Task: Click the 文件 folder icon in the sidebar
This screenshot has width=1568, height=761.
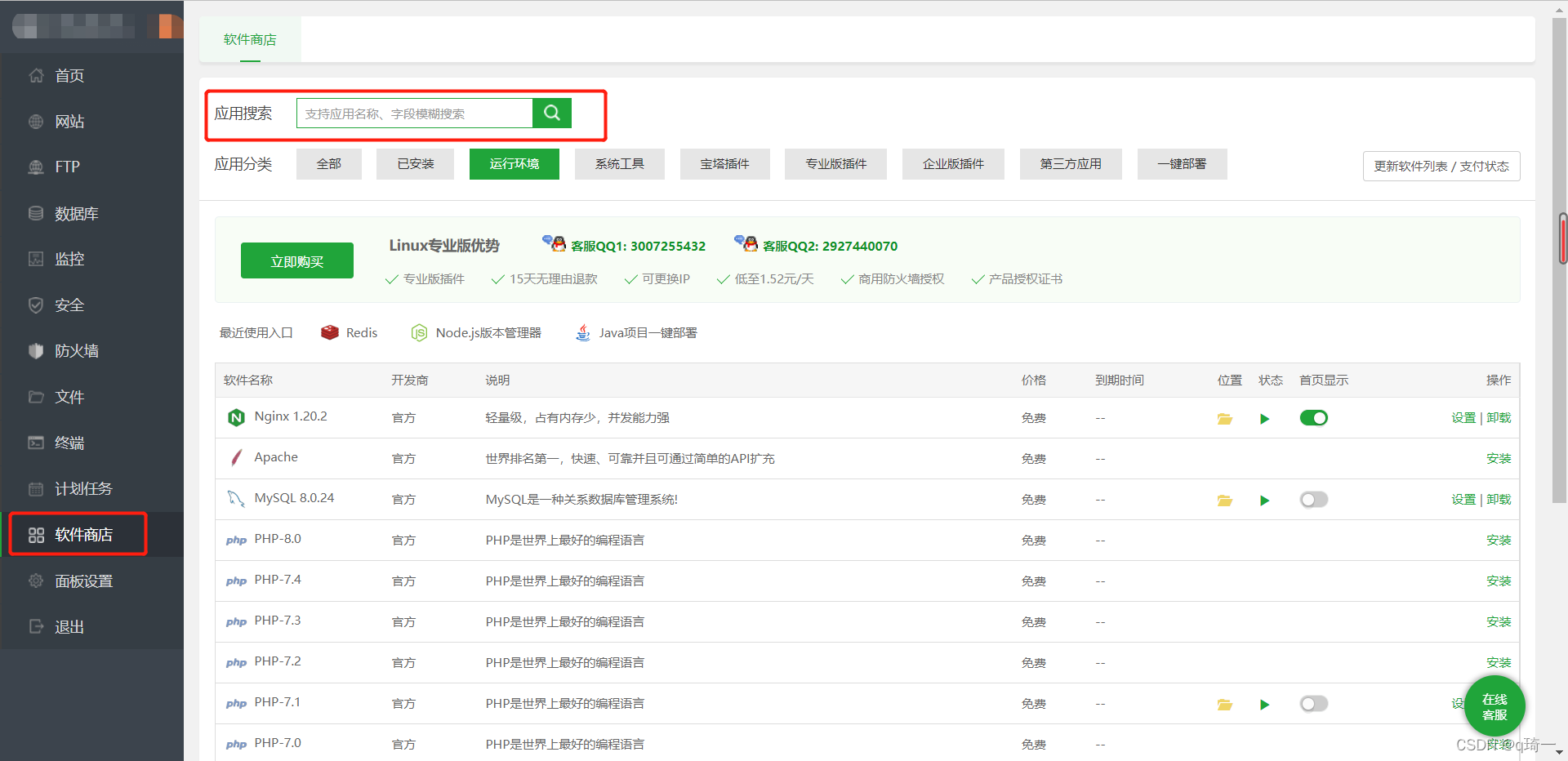Action: (36, 397)
